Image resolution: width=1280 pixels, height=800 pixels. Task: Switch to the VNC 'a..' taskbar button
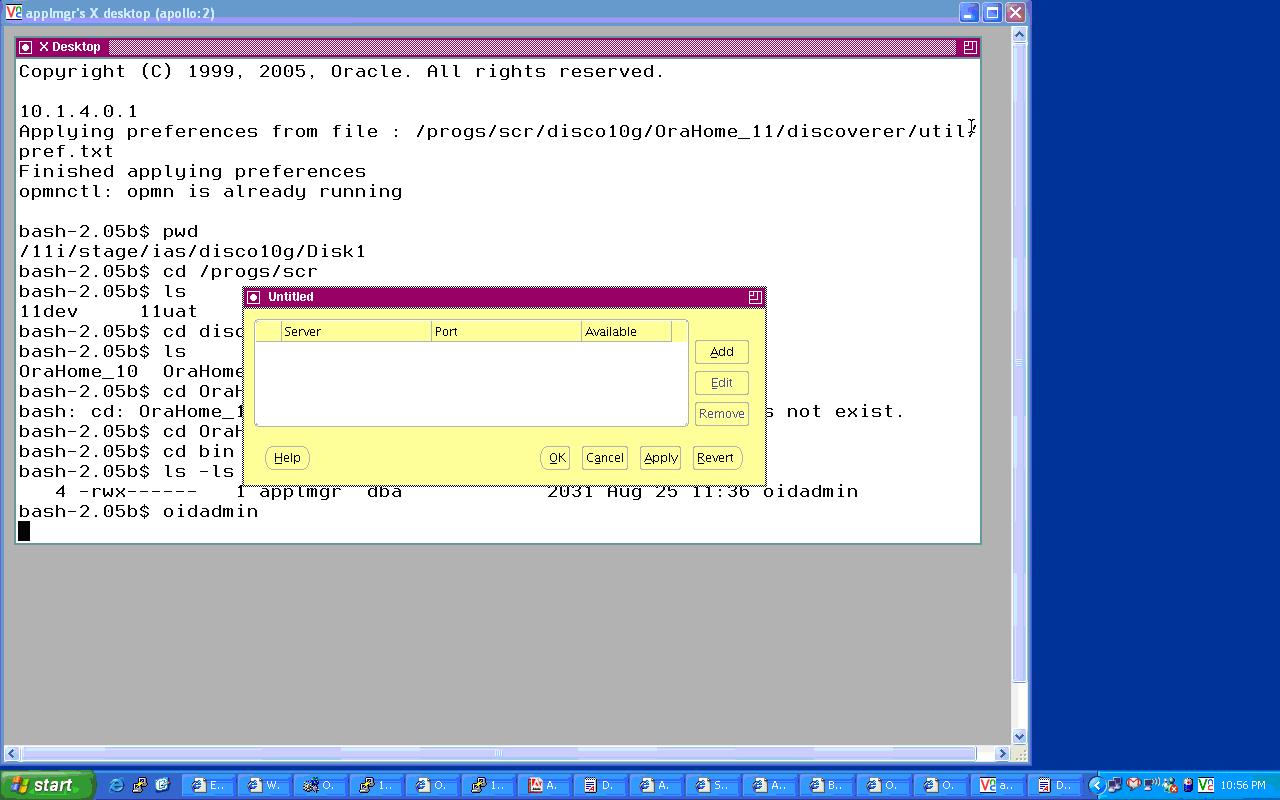click(1000, 785)
